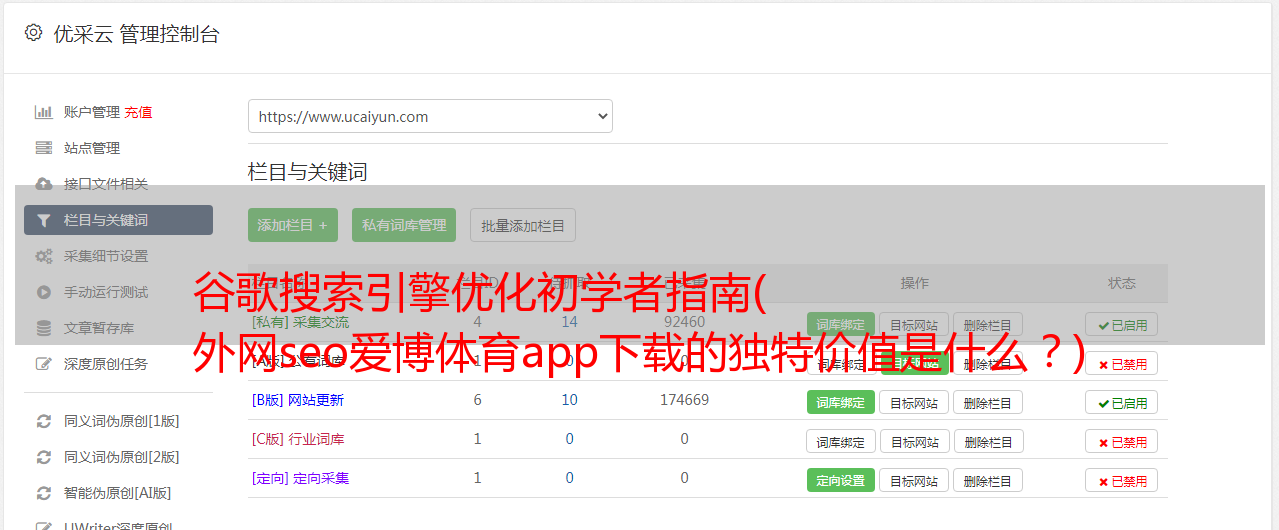Open the site URL dropdown
The height and width of the screenshot is (530, 1279).
430,116
